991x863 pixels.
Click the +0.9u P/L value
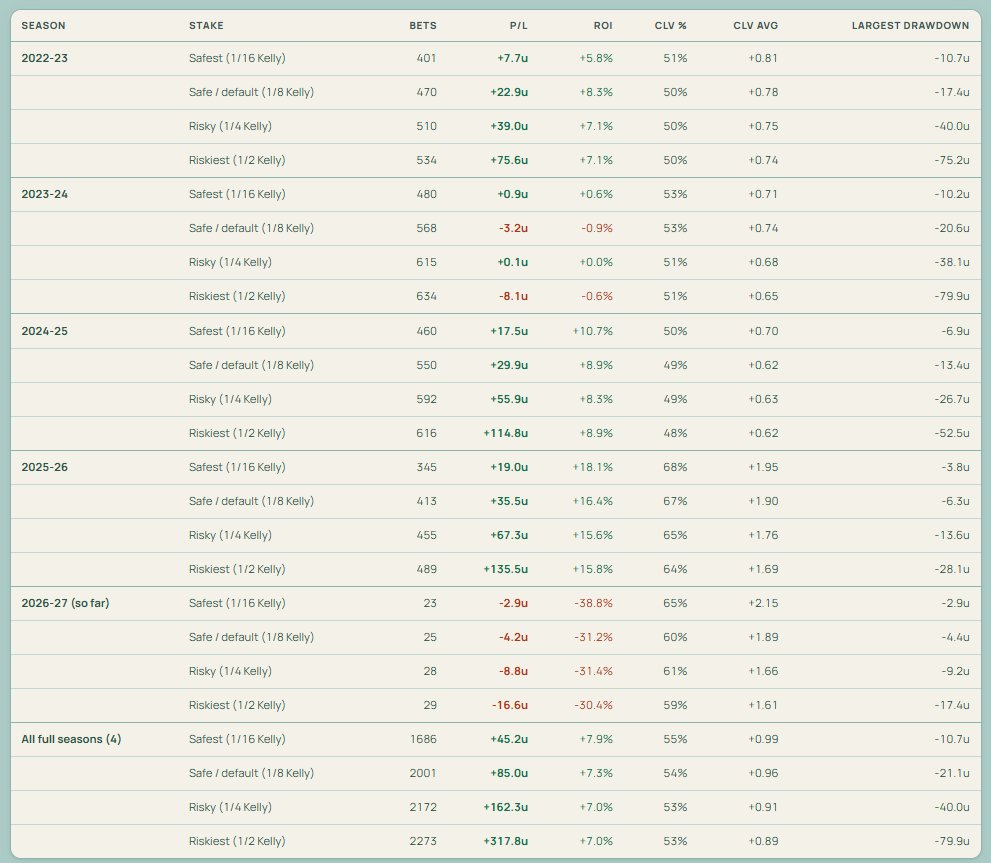pos(513,194)
